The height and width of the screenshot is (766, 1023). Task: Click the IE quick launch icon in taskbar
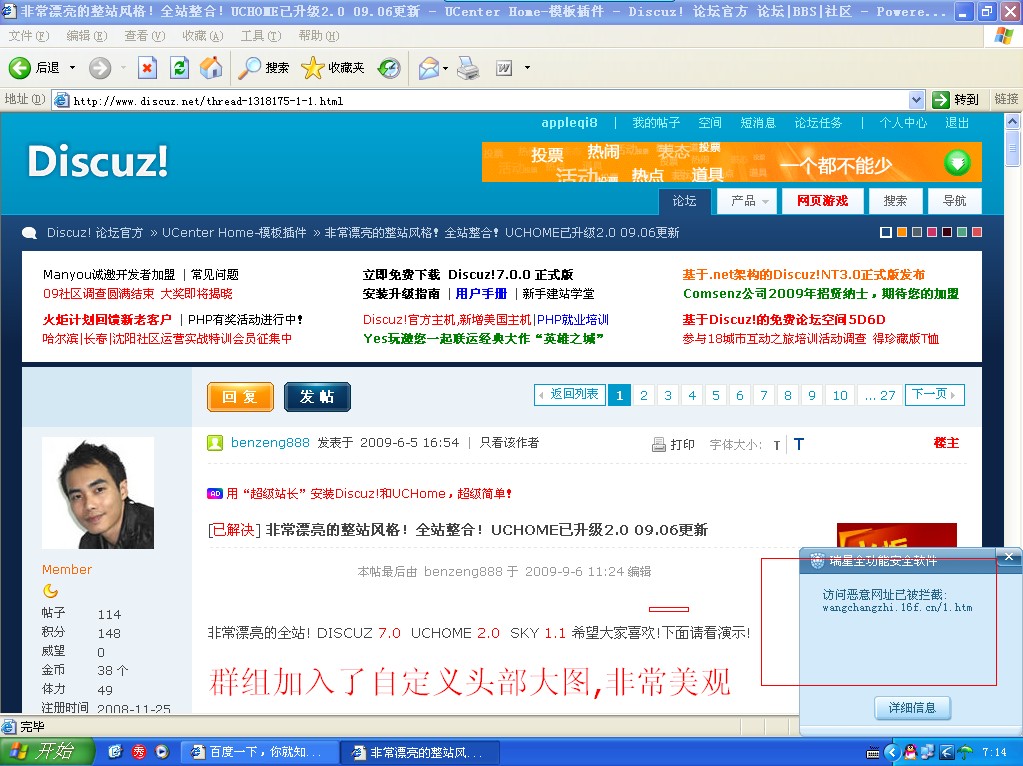(x=115, y=752)
